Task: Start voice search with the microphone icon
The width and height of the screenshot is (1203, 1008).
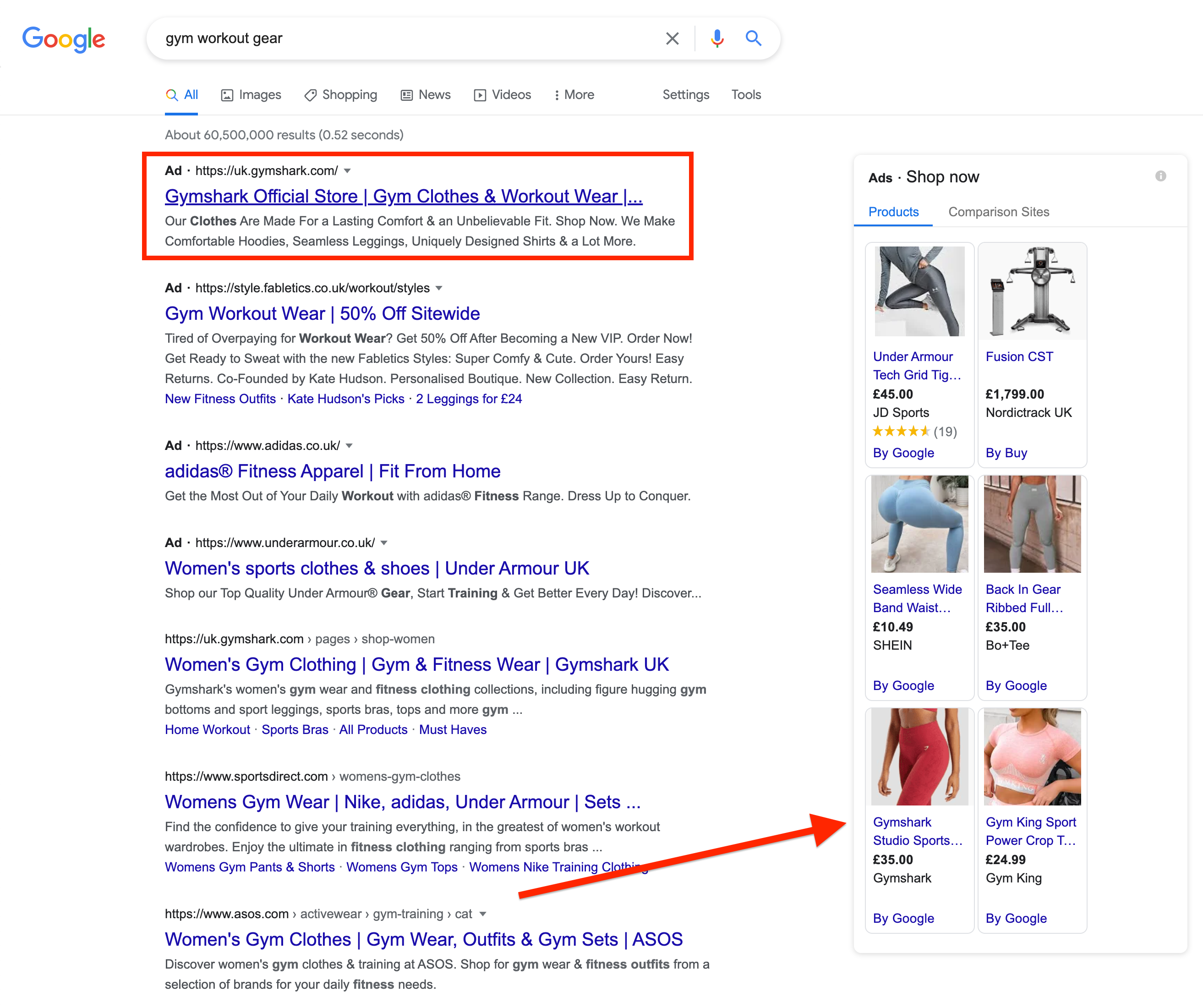Action: click(716, 38)
